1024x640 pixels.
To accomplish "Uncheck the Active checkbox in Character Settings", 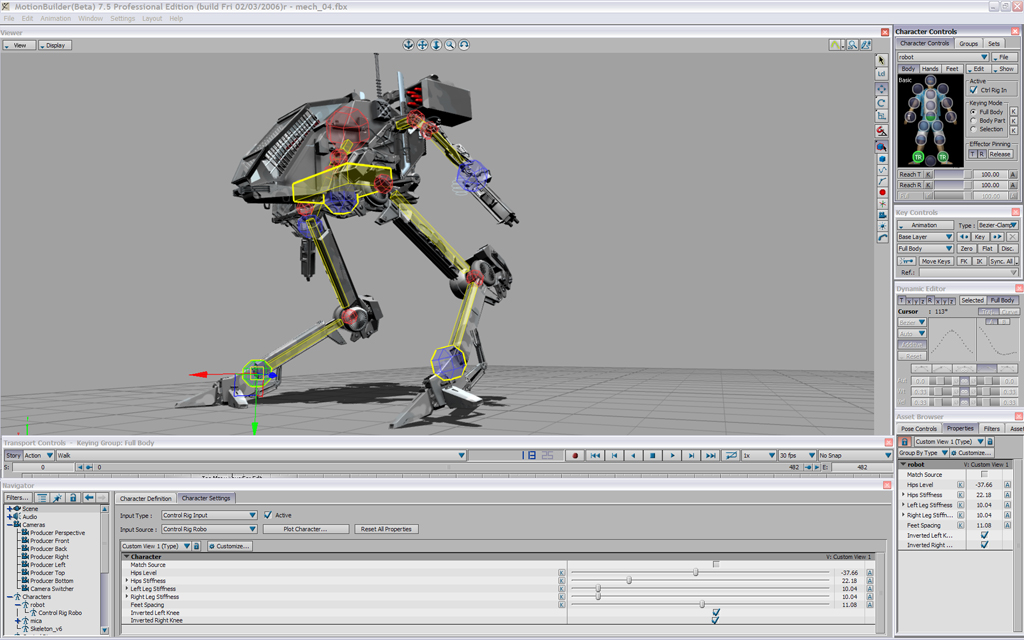I will (x=267, y=515).
